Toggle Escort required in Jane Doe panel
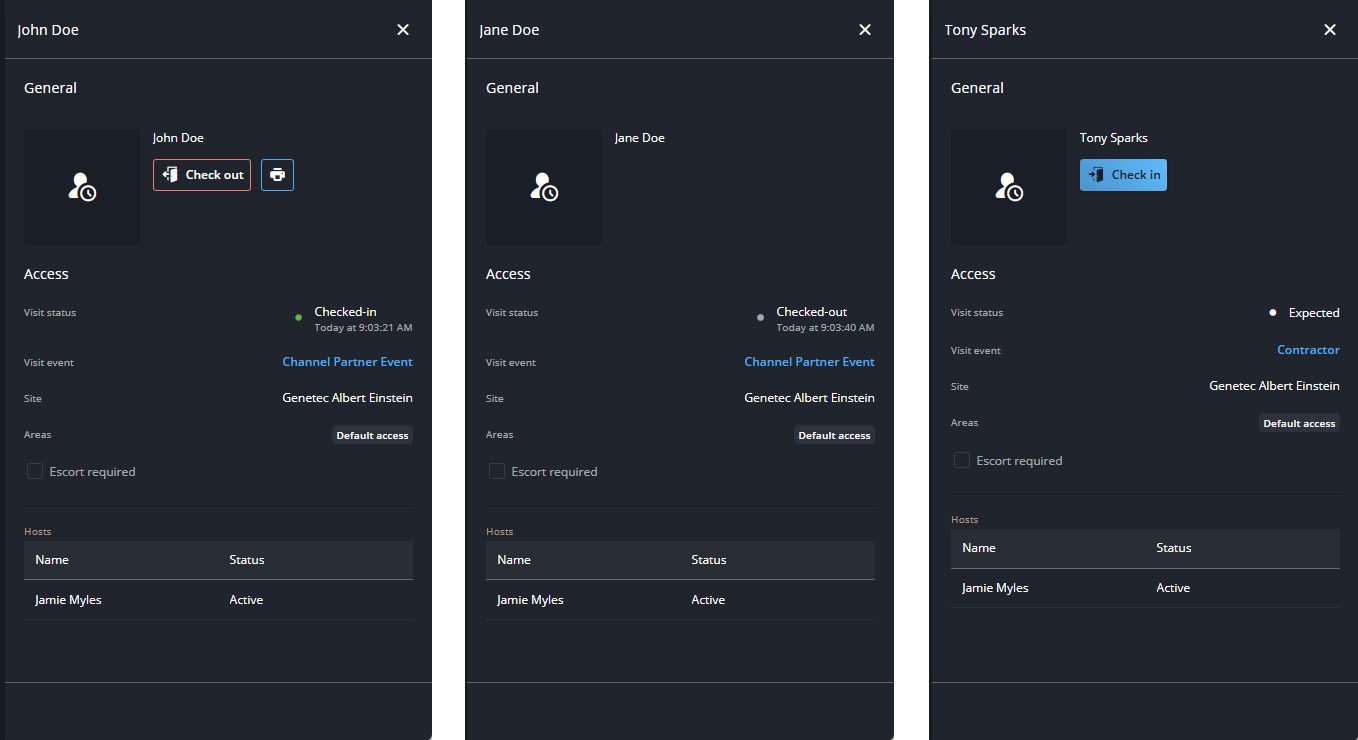 [497, 471]
